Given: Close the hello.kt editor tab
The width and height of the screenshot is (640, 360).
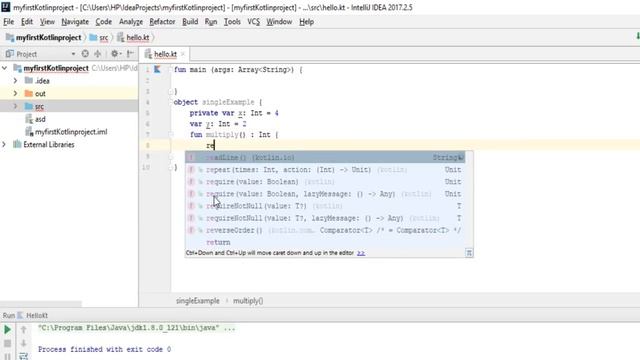Looking at the screenshot, I should [183, 54].
